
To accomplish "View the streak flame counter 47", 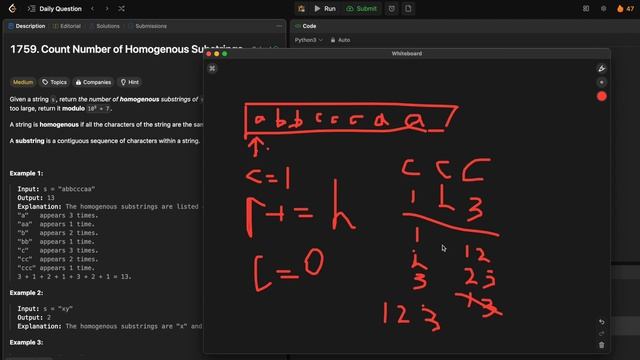I will (625, 9).
